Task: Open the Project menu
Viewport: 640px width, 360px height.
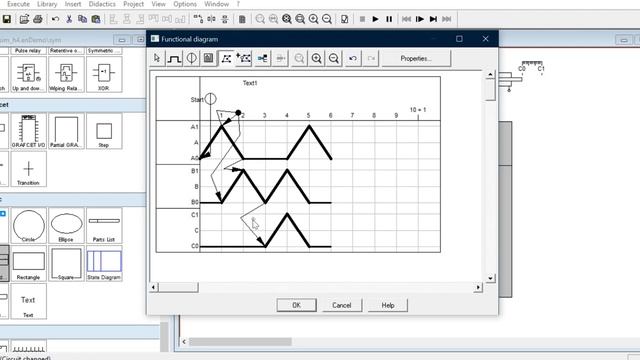Action: (x=133, y=4)
